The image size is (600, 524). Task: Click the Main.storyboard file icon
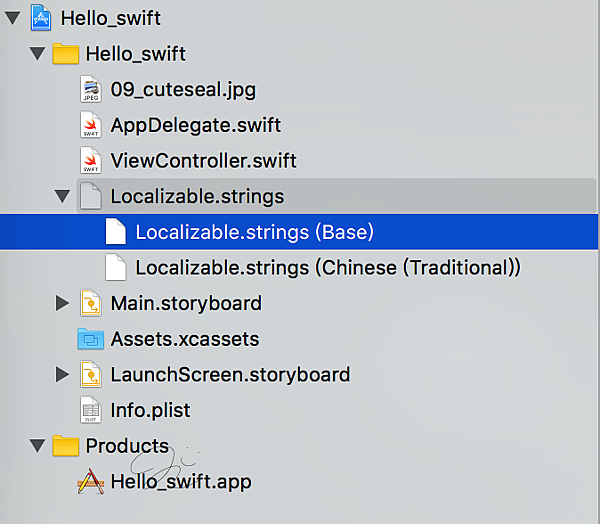pos(90,303)
